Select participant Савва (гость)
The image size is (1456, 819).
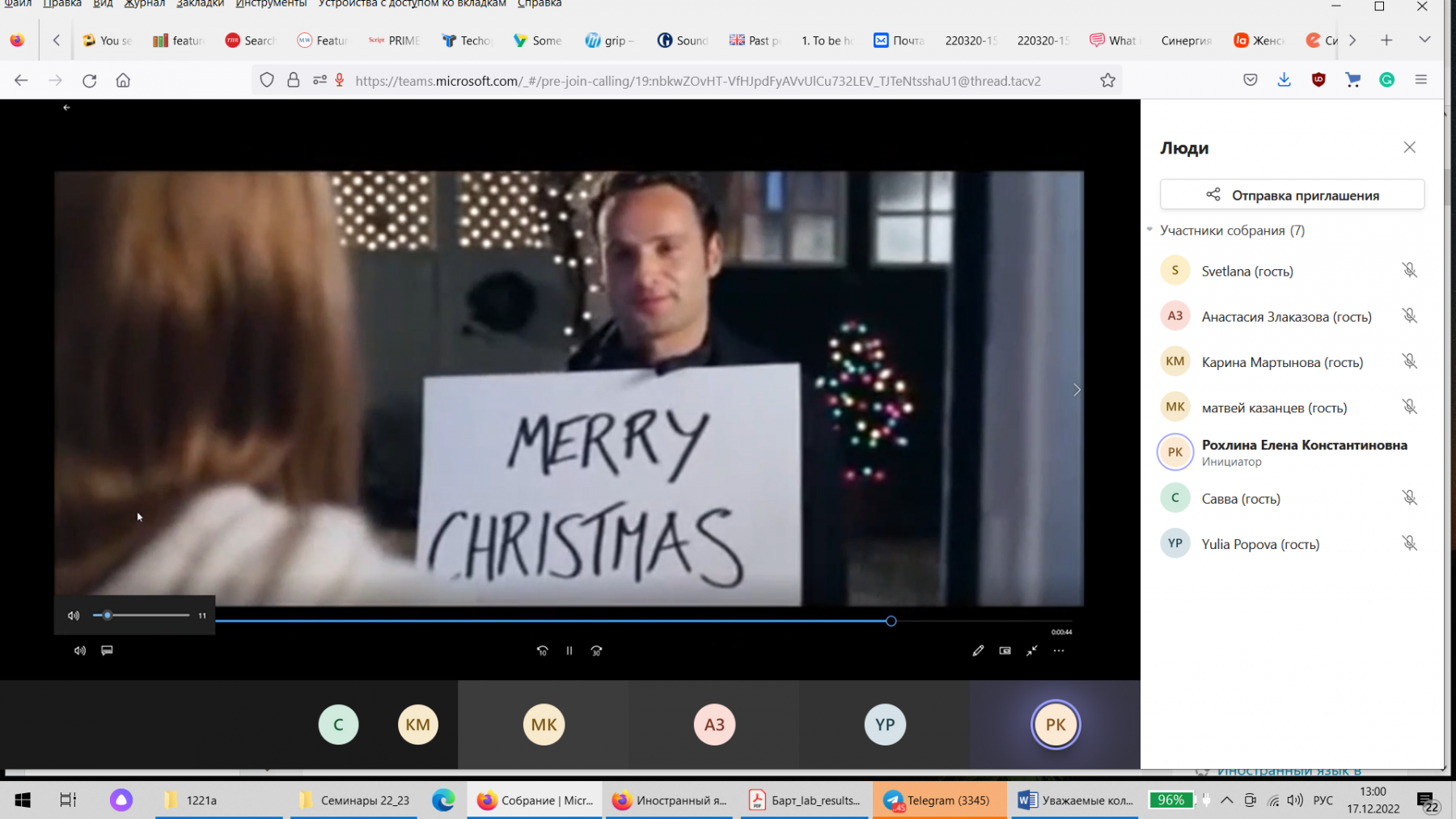point(1292,498)
